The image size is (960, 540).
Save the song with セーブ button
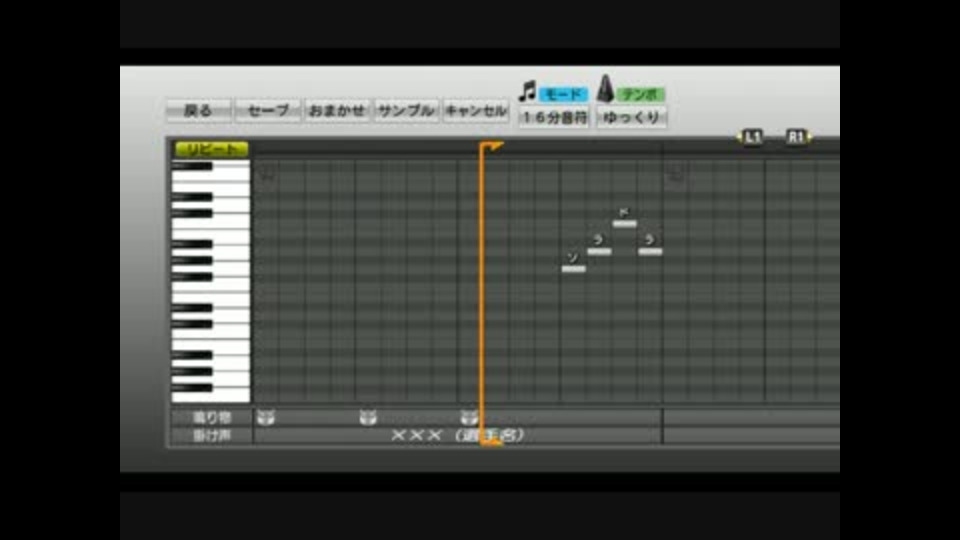[268, 111]
